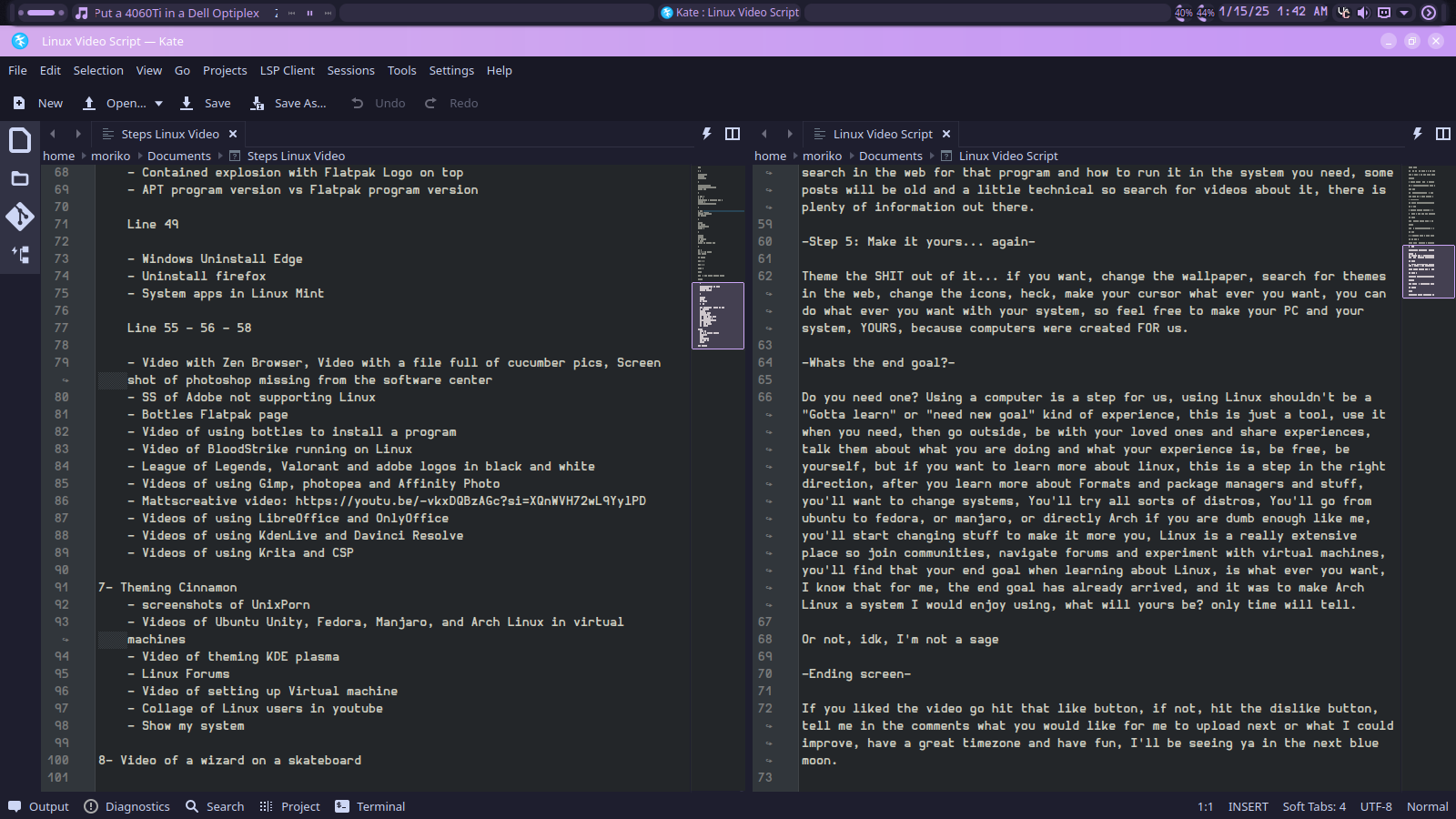The image size is (1456, 819).
Task: Click home in left pane breadcrumb
Action: tap(58, 156)
